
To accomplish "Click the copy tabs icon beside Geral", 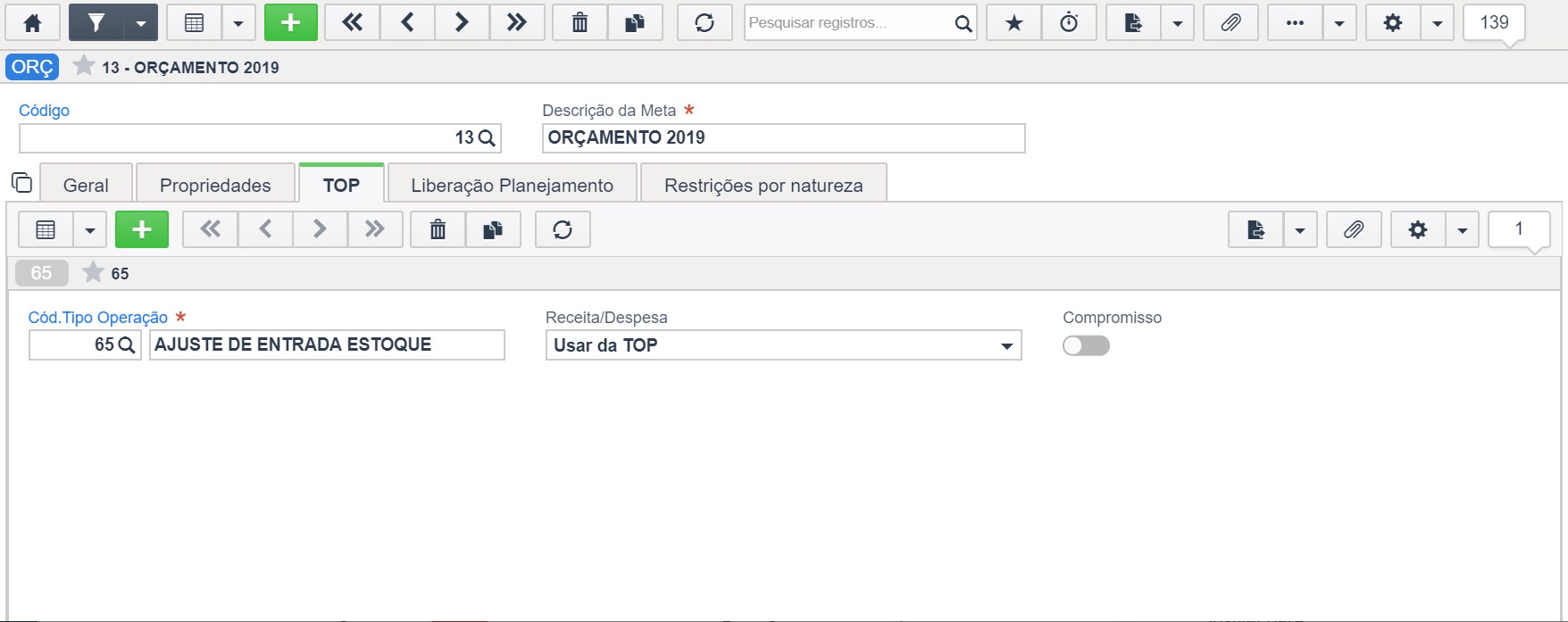I will pyautogui.click(x=21, y=183).
